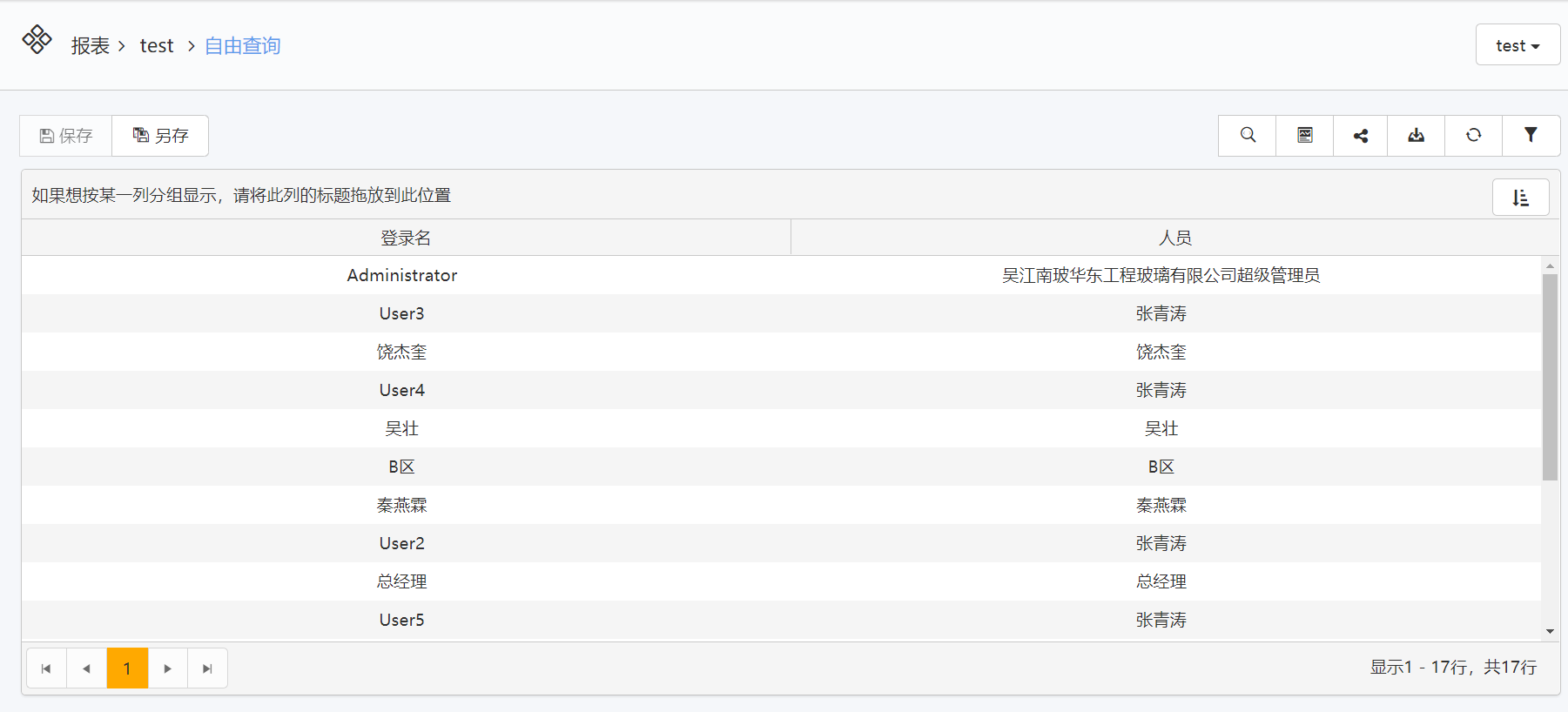Sort by the 登录名 column header

click(x=406, y=238)
